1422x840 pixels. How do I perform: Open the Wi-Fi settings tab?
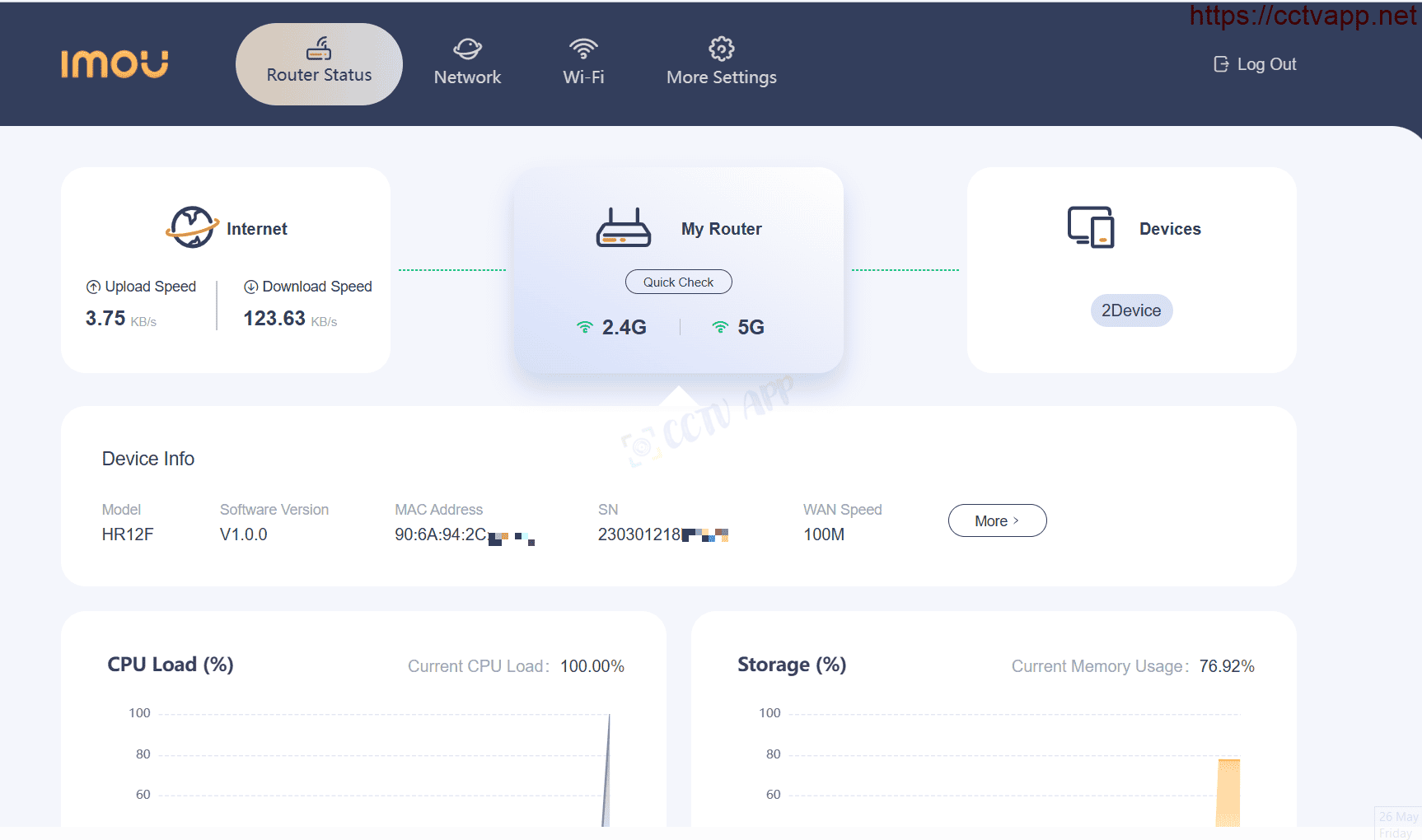(x=583, y=62)
